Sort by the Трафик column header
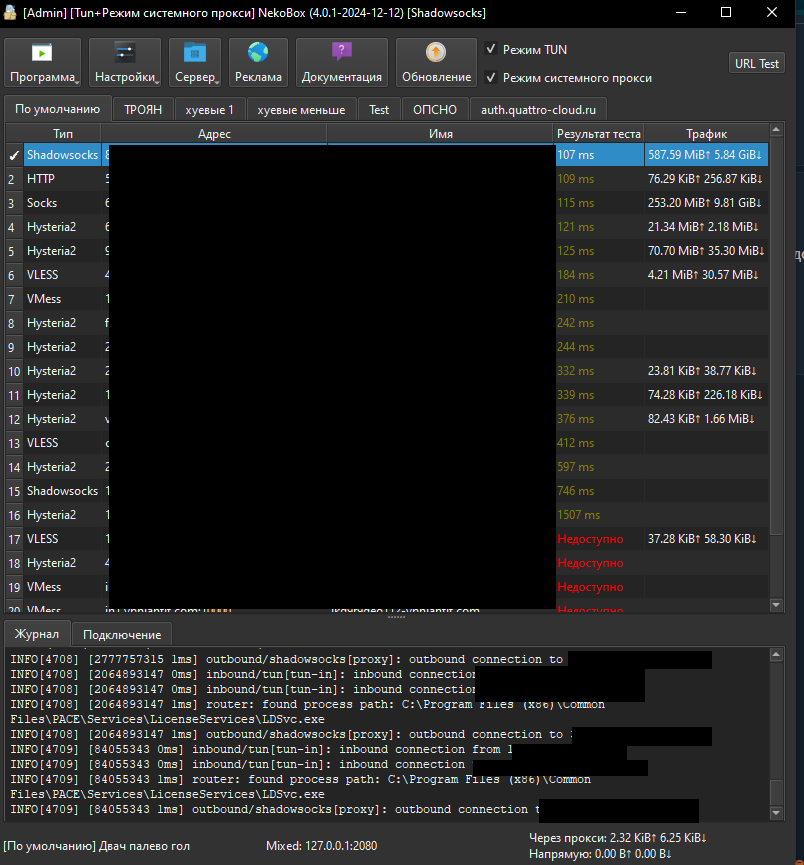Screen dimensions: 804x865 (706, 134)
